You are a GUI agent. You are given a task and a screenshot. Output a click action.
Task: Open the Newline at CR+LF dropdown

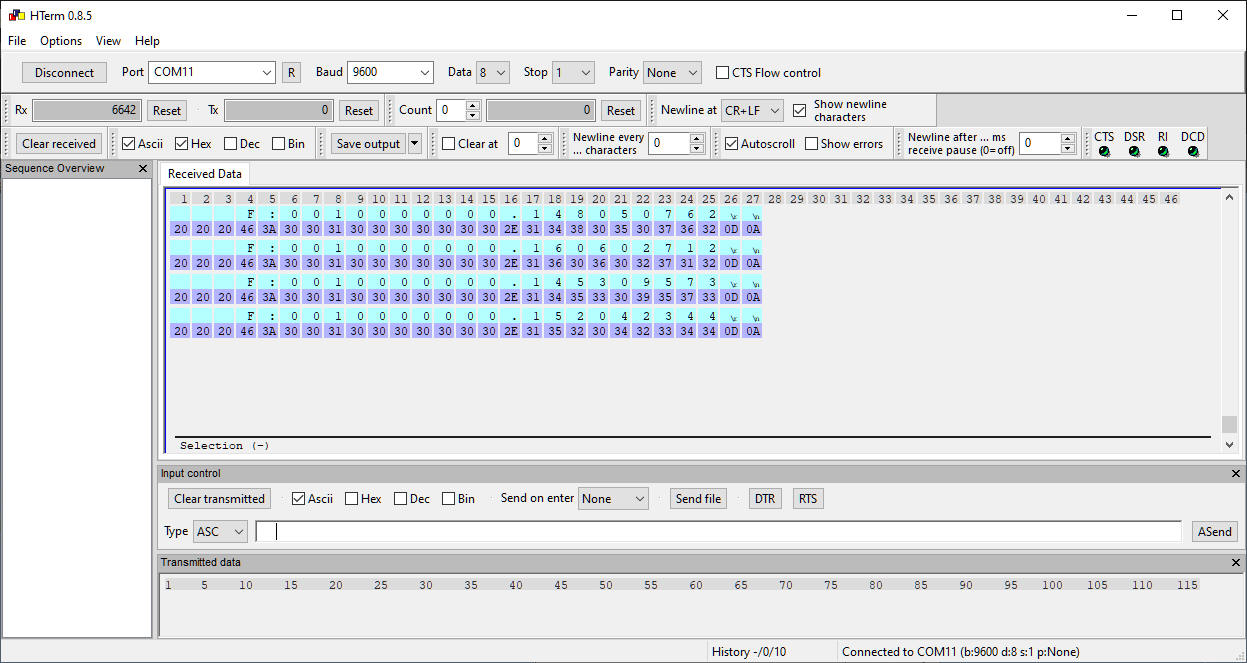pos(752,110)
